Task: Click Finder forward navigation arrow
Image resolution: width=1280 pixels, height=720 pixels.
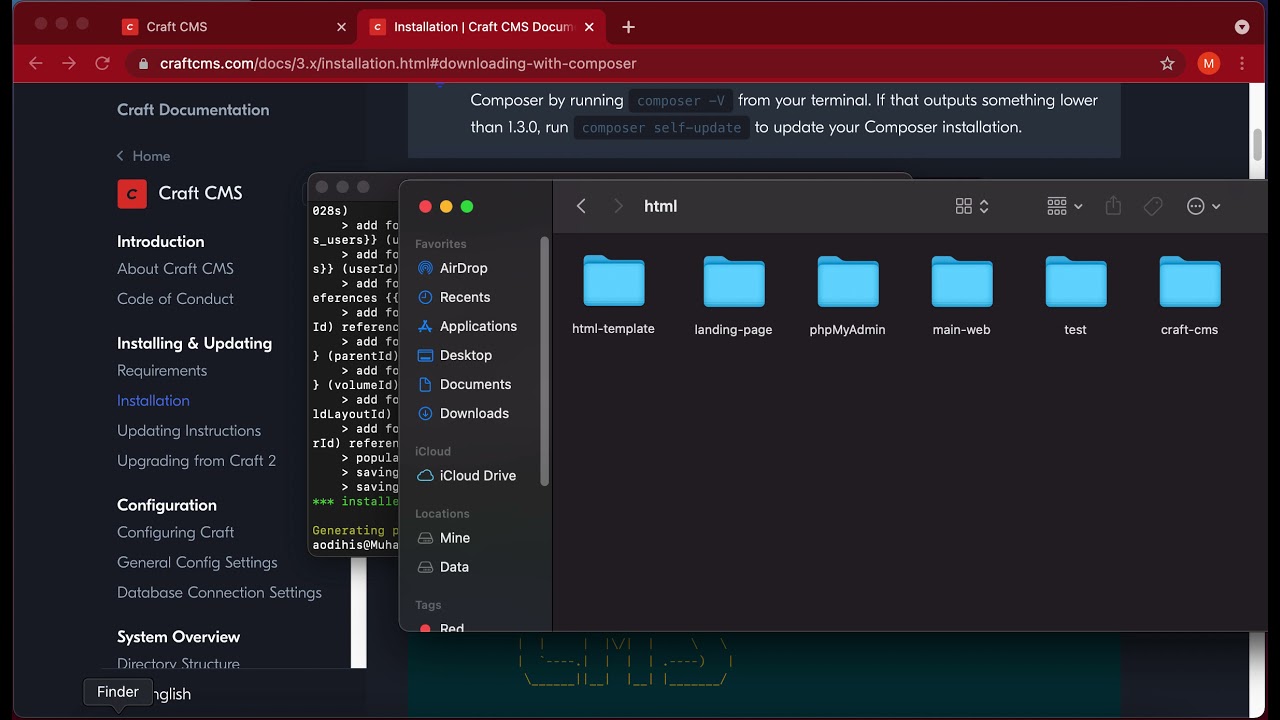Action: click(618, 206)
